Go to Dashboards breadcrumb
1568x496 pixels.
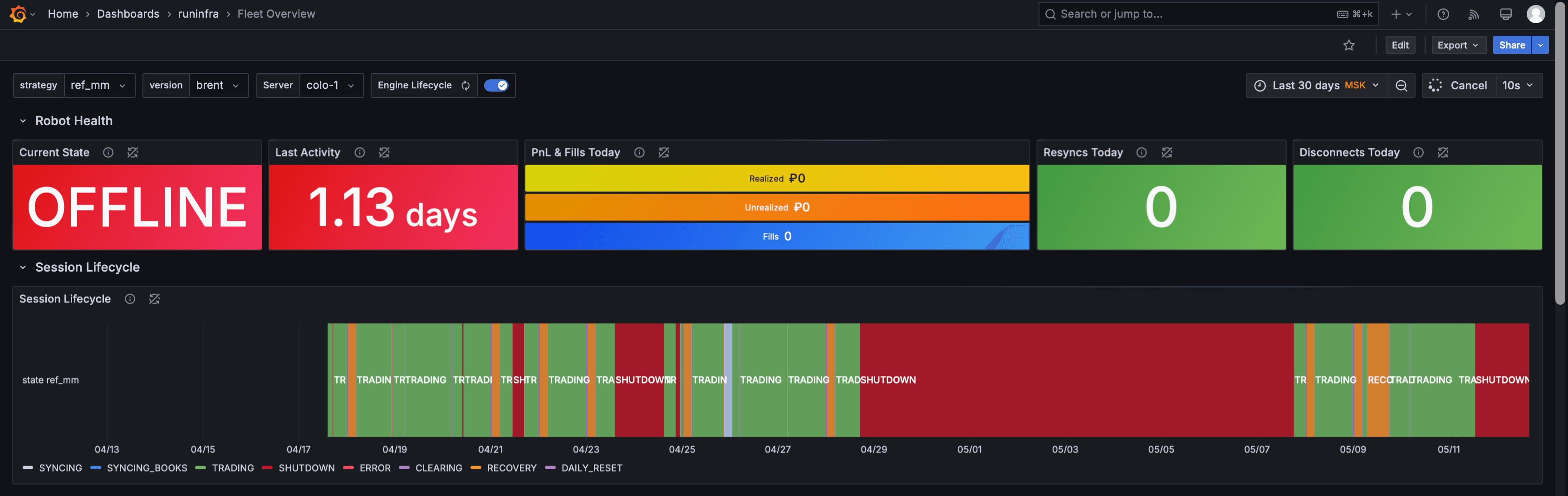[128, 14]
